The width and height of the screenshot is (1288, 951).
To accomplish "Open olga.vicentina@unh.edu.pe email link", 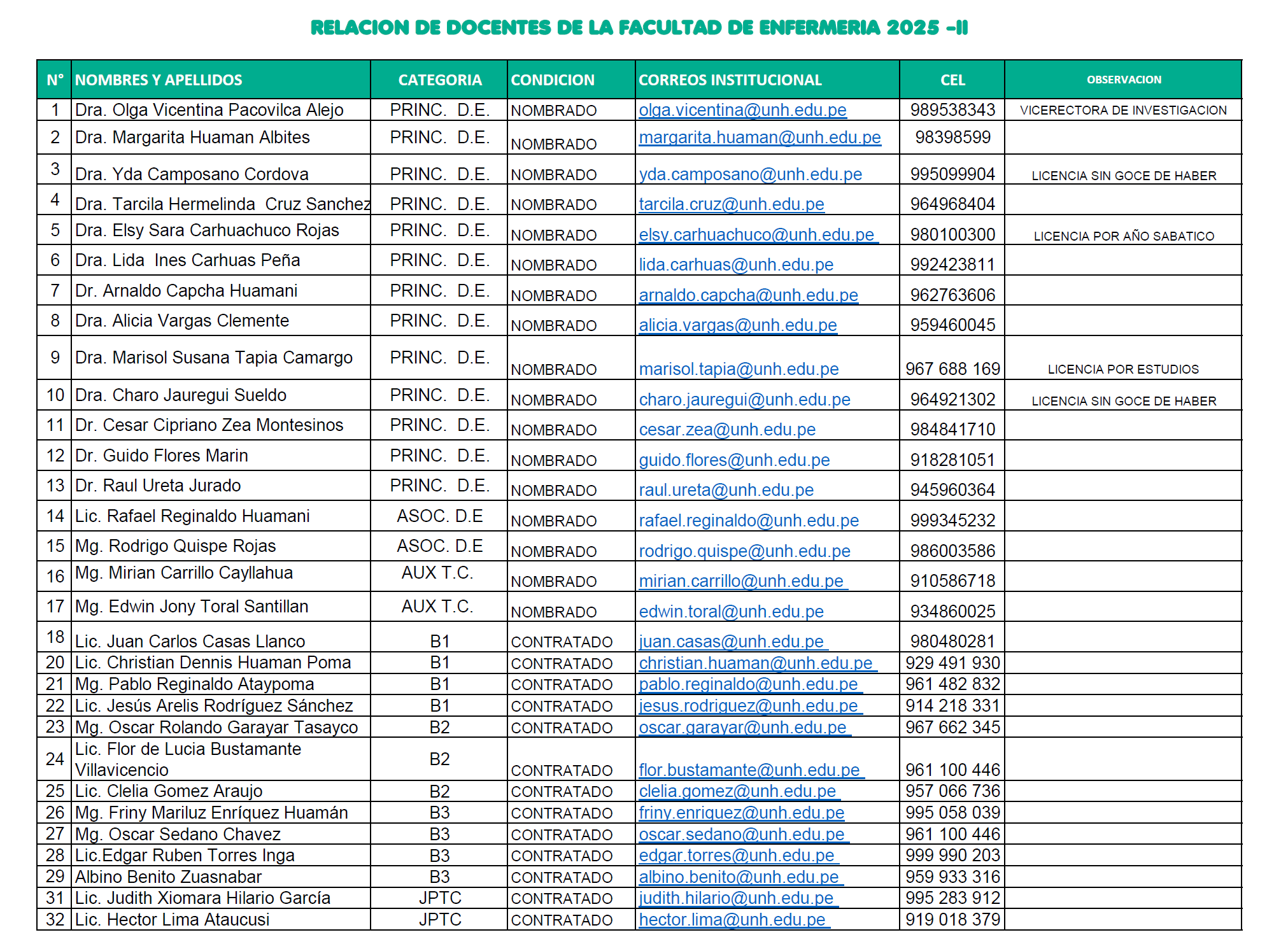I will [742, 110].
